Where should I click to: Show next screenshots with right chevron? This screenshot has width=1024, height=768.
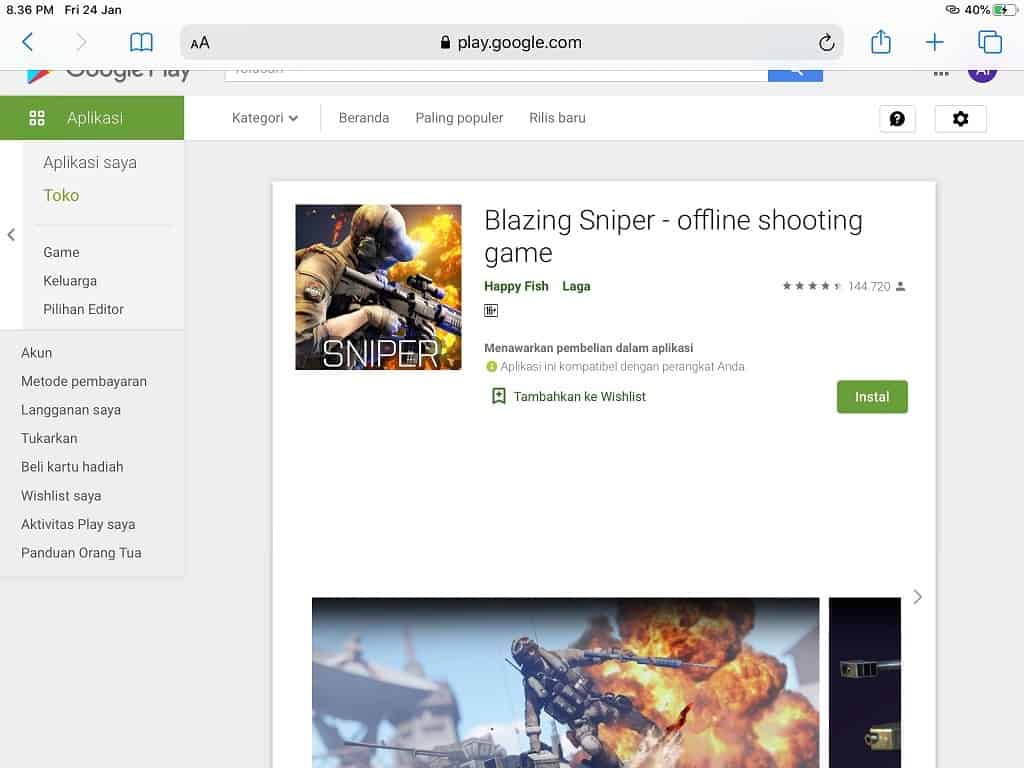click(x=918, y=597)
